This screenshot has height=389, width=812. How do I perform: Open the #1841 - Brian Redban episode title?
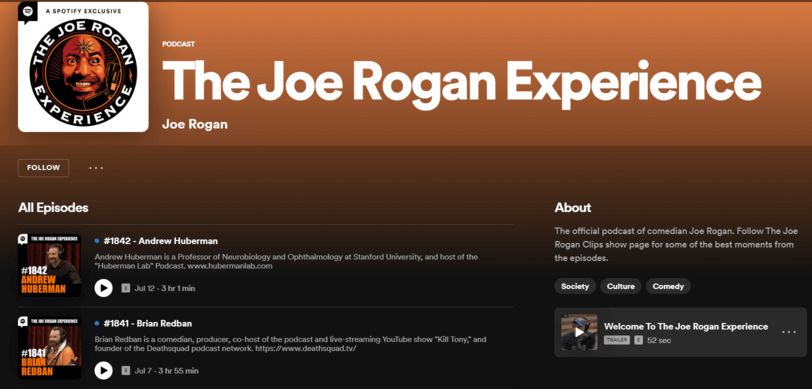(x=148, y=324)
